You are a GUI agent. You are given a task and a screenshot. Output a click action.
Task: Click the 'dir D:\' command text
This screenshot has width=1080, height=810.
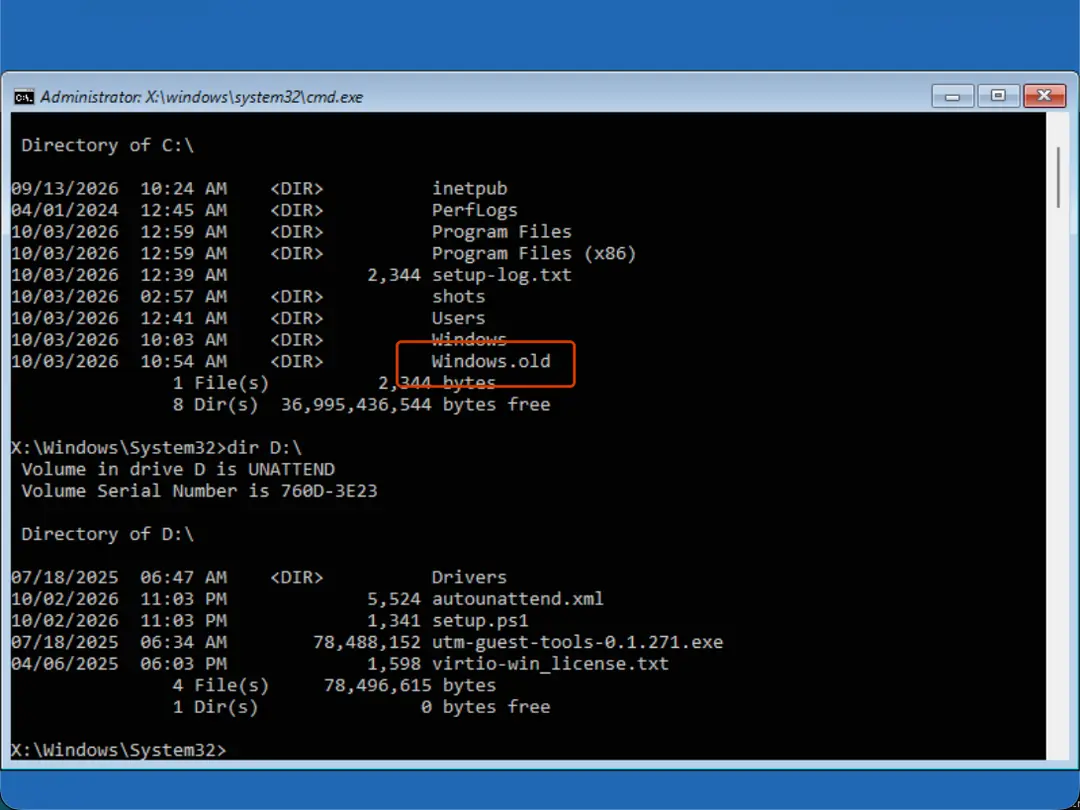(264, 448)
